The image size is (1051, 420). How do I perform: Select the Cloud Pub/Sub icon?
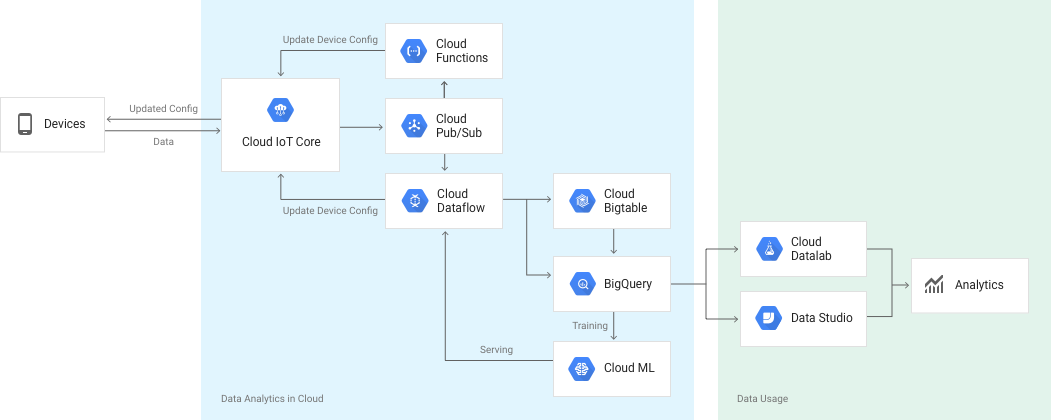click(x=414, y=126)
